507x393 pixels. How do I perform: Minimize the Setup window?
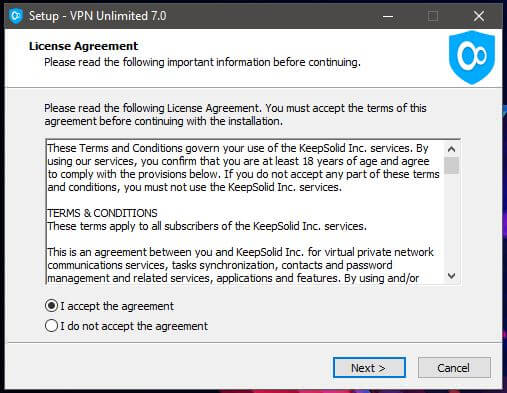click(388, 16)
